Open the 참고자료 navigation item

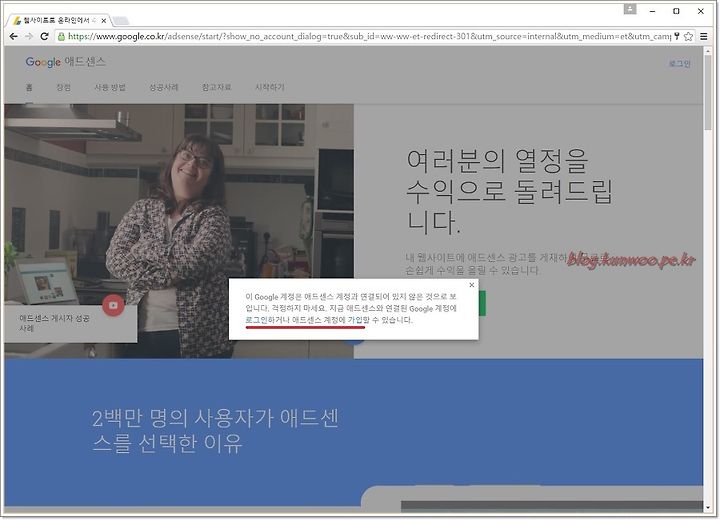216,87
